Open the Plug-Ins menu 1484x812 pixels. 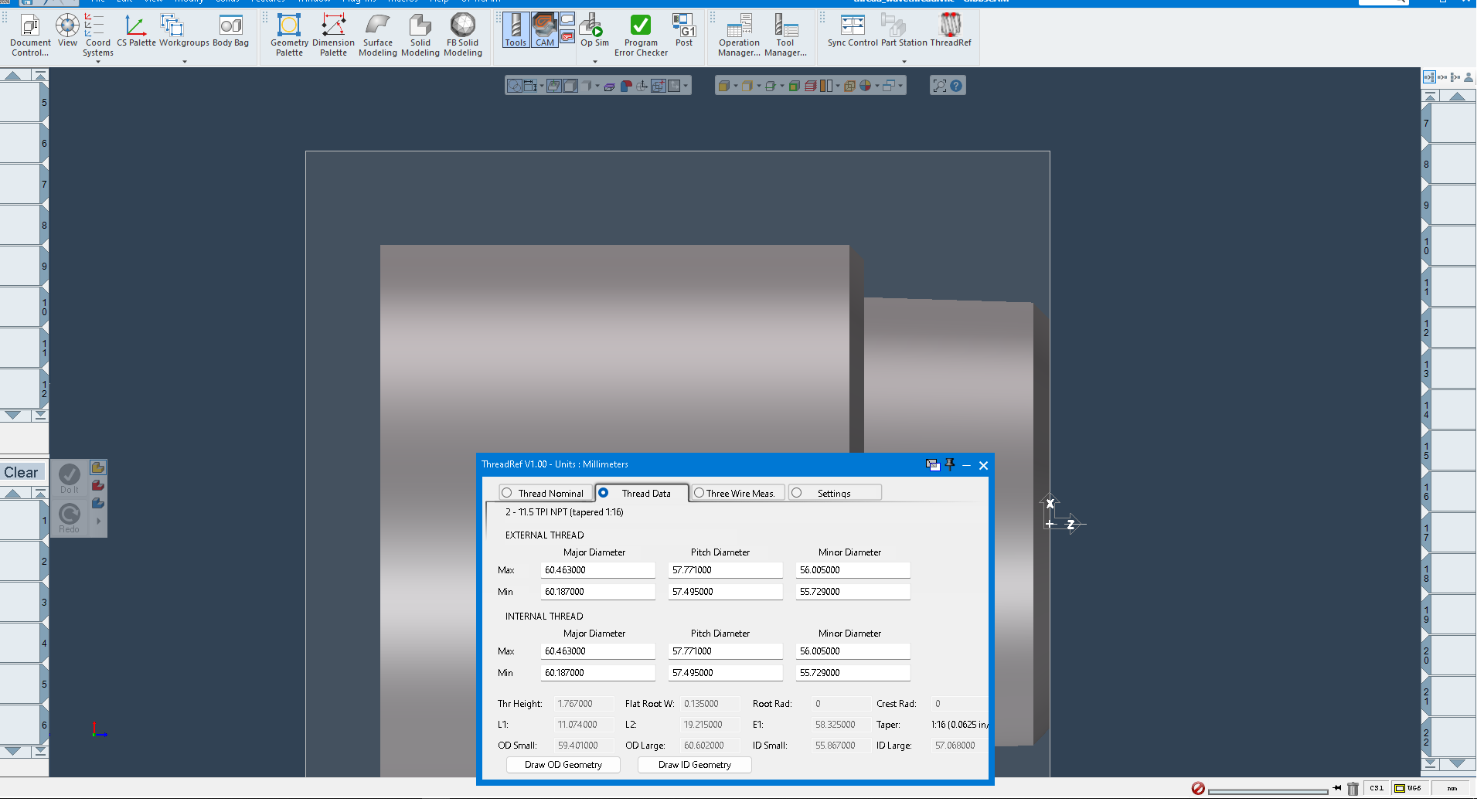359,2
